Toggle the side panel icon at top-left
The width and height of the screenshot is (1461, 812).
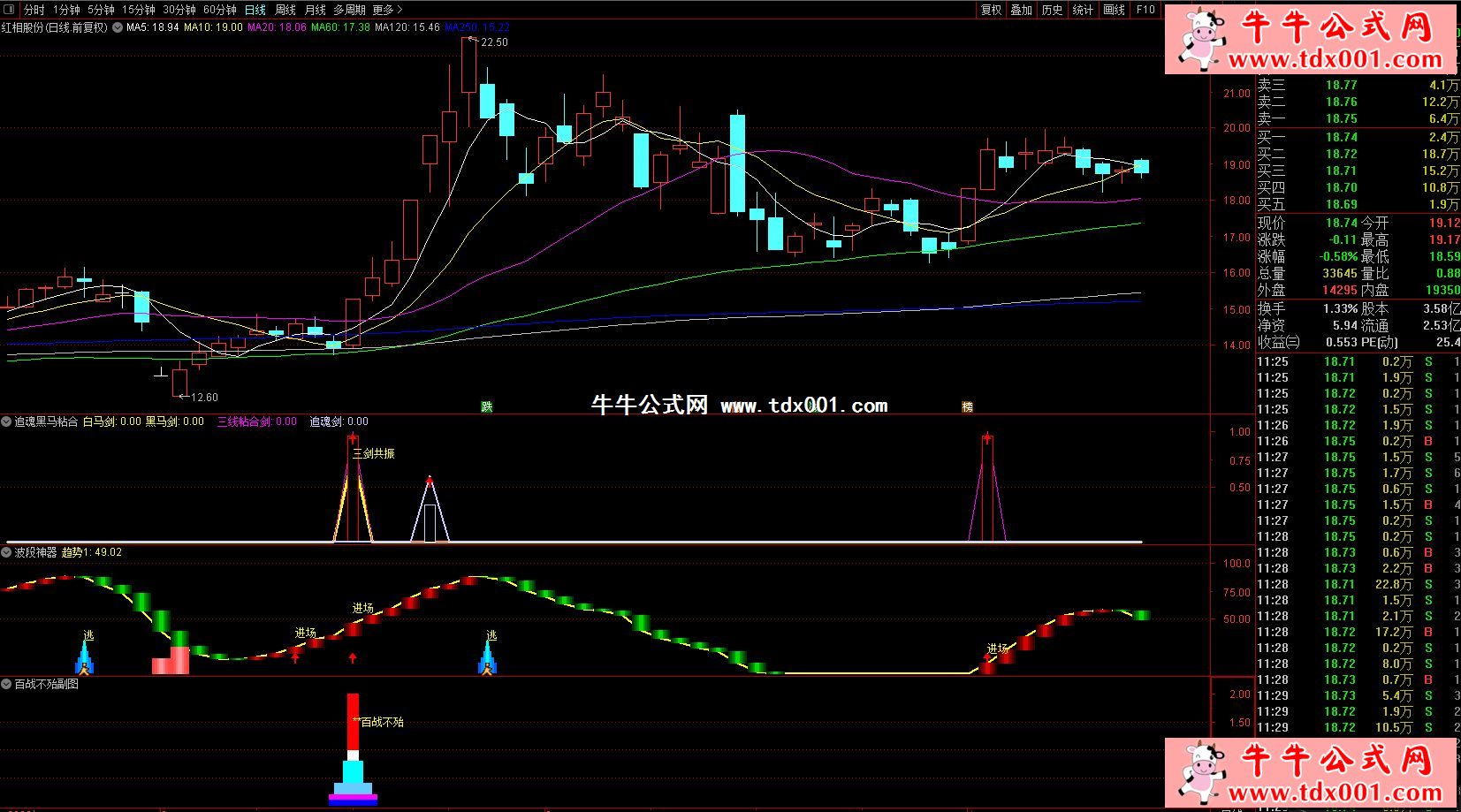9,10
